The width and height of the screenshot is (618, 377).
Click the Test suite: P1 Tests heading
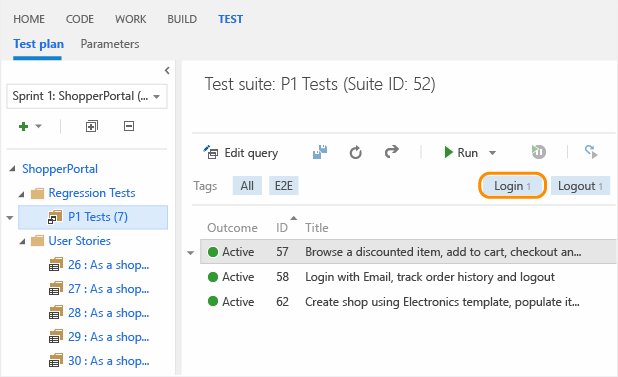(x=320, y=84)
